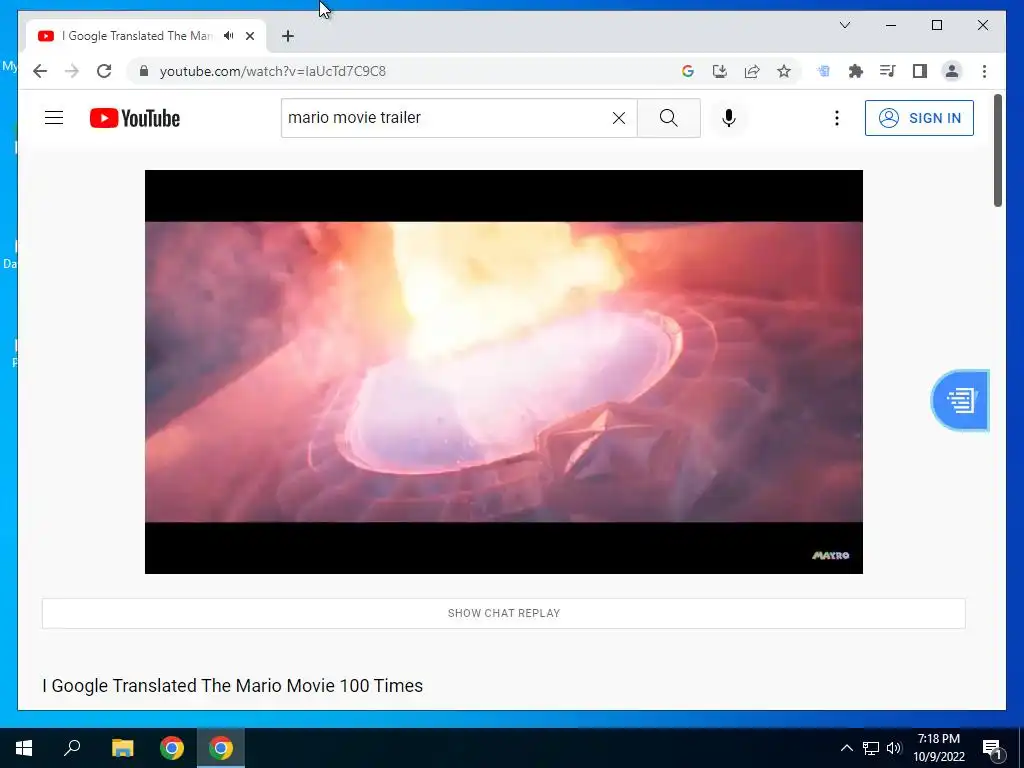Click the Google icon in address bar
Screen dimensions: 1024x768
pos(688,71)
